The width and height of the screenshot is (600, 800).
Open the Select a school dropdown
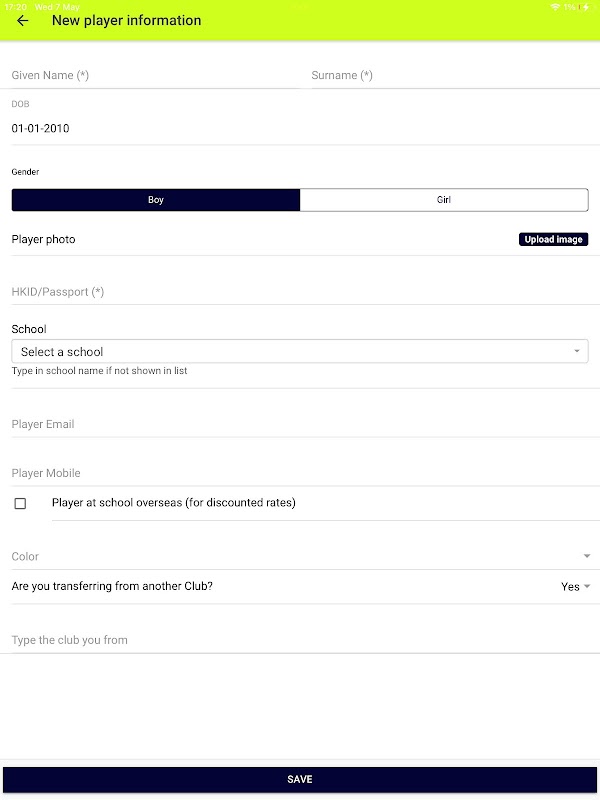[299, 352]
